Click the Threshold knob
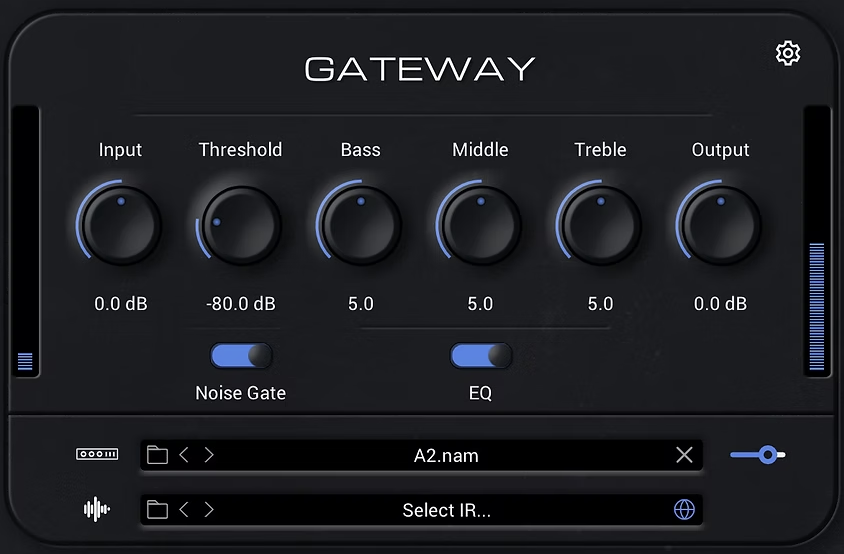This screenshot has width=844, height=554. coord(241,225)
